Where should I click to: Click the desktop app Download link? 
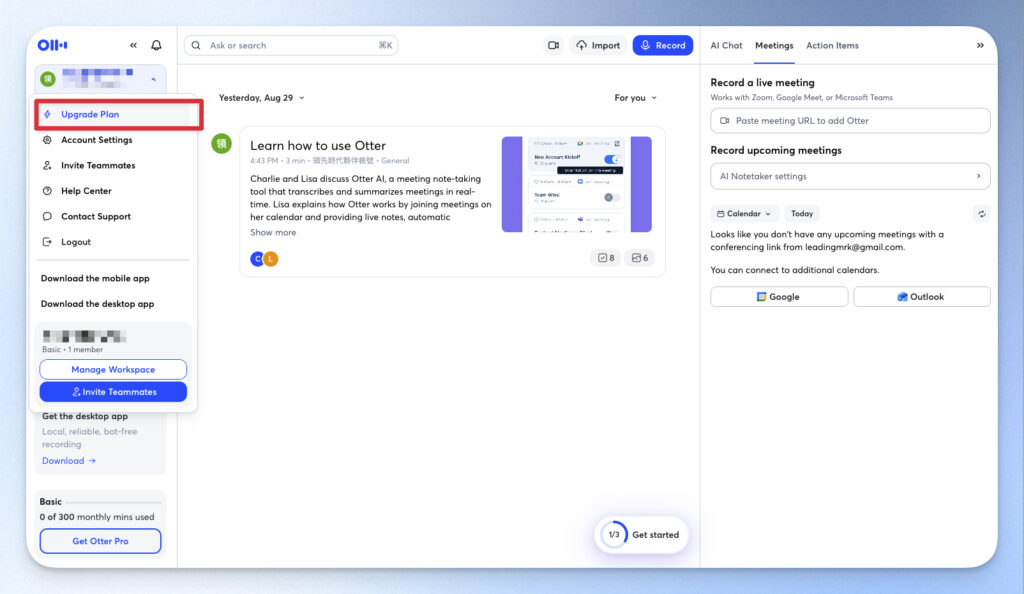69,461
